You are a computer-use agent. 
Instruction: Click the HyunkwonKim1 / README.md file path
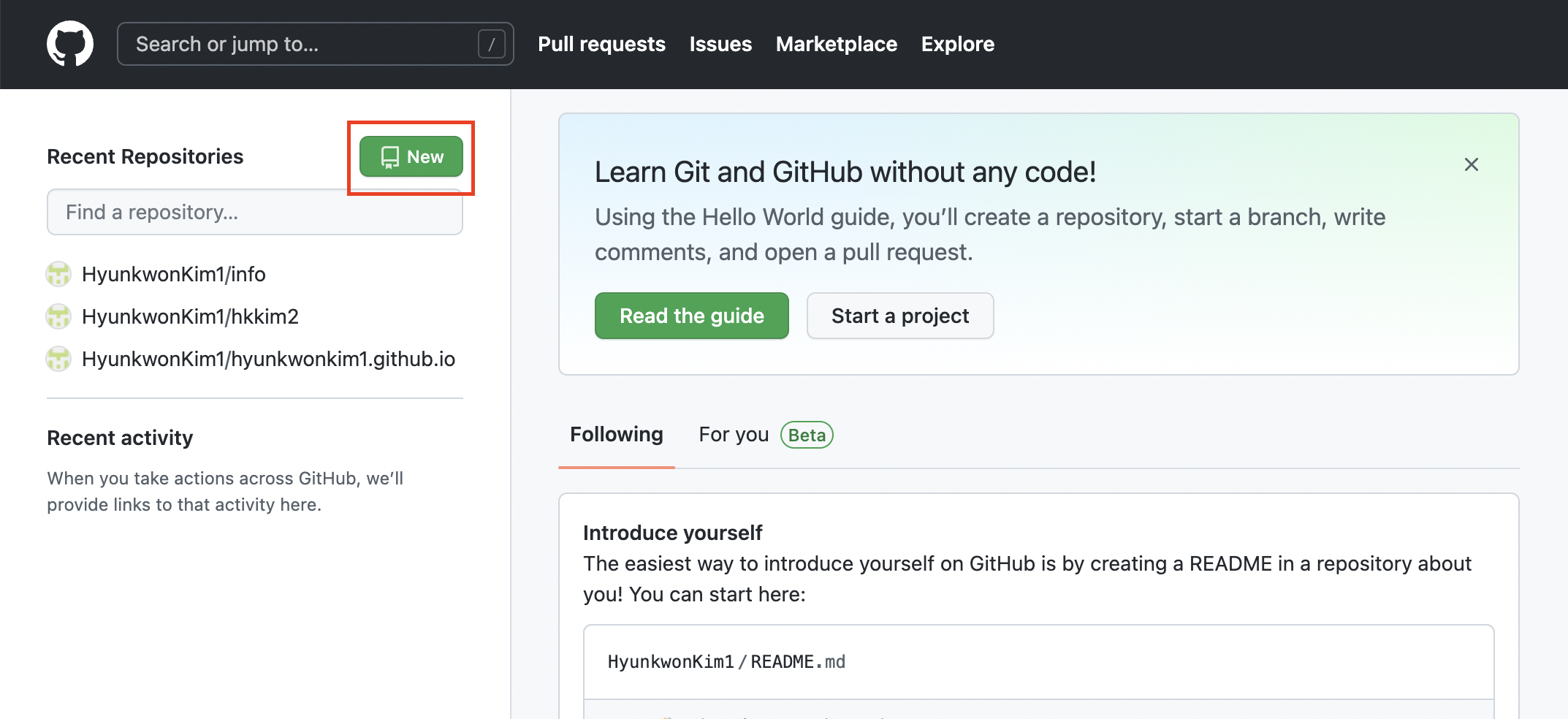726,662
